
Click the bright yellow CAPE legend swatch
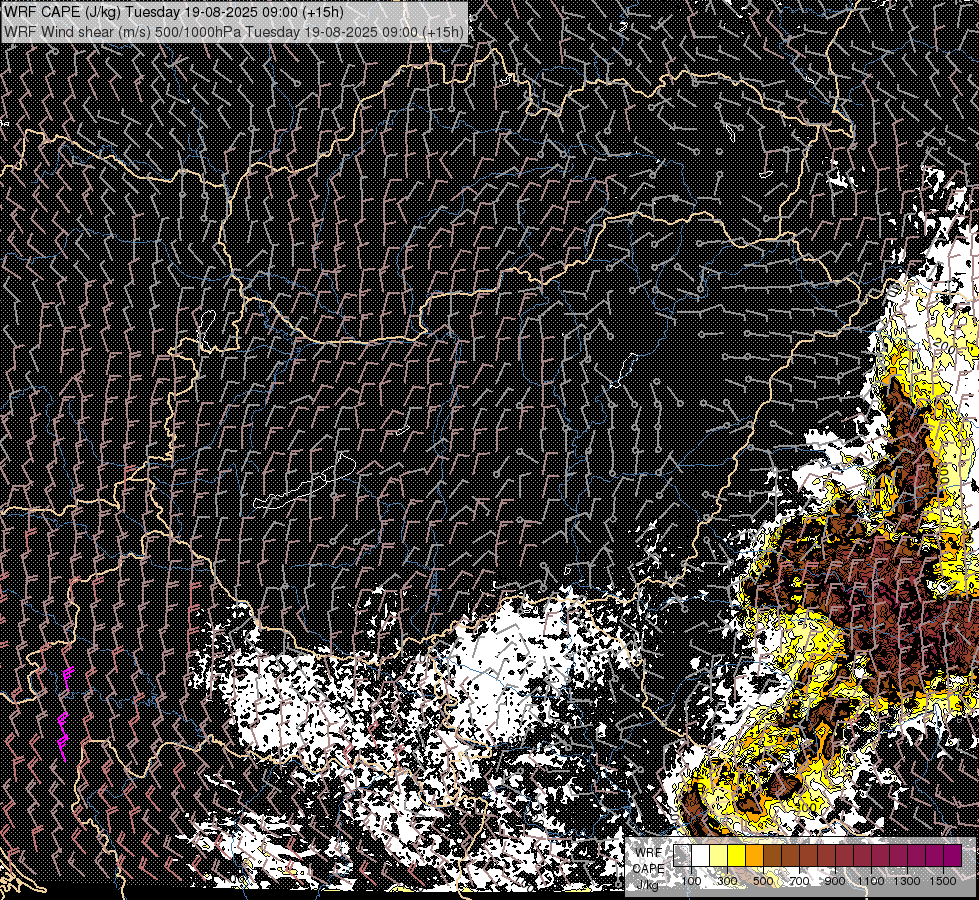[x=736, y=855]
